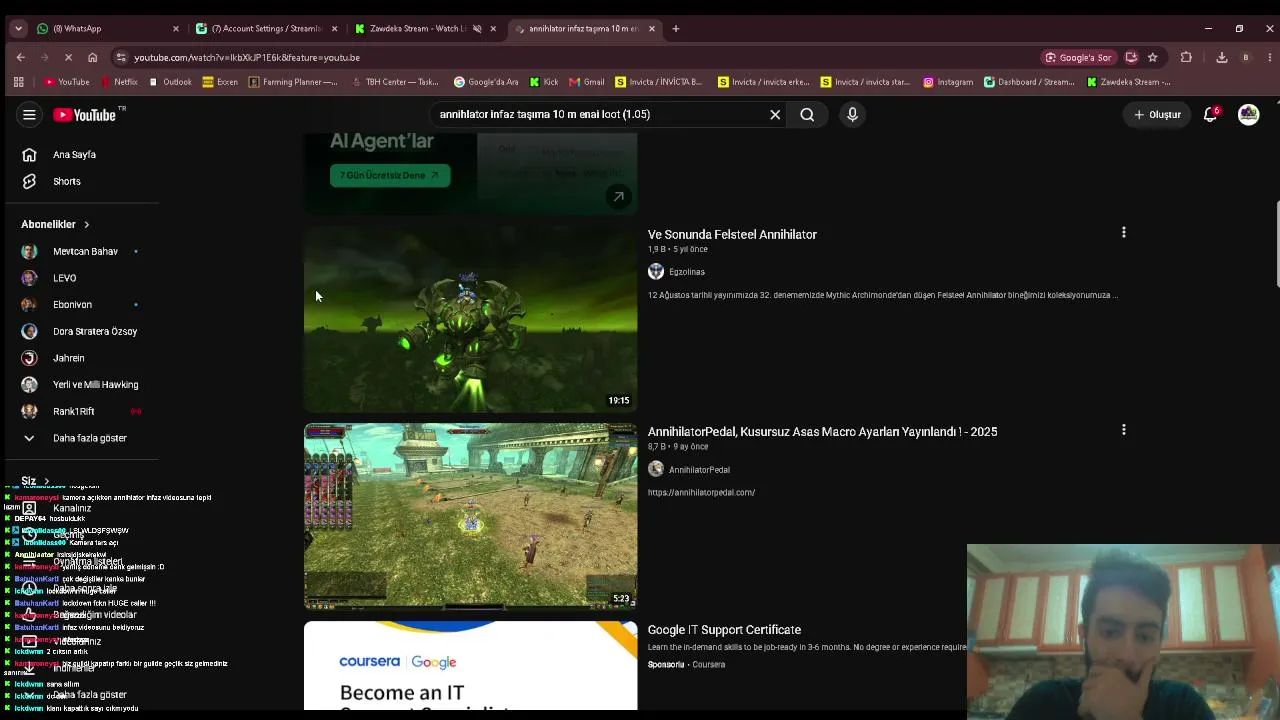The image size is (1280, 720).
Task: Open the Coursera Google ad thumbnail
Action: (470, 666)
